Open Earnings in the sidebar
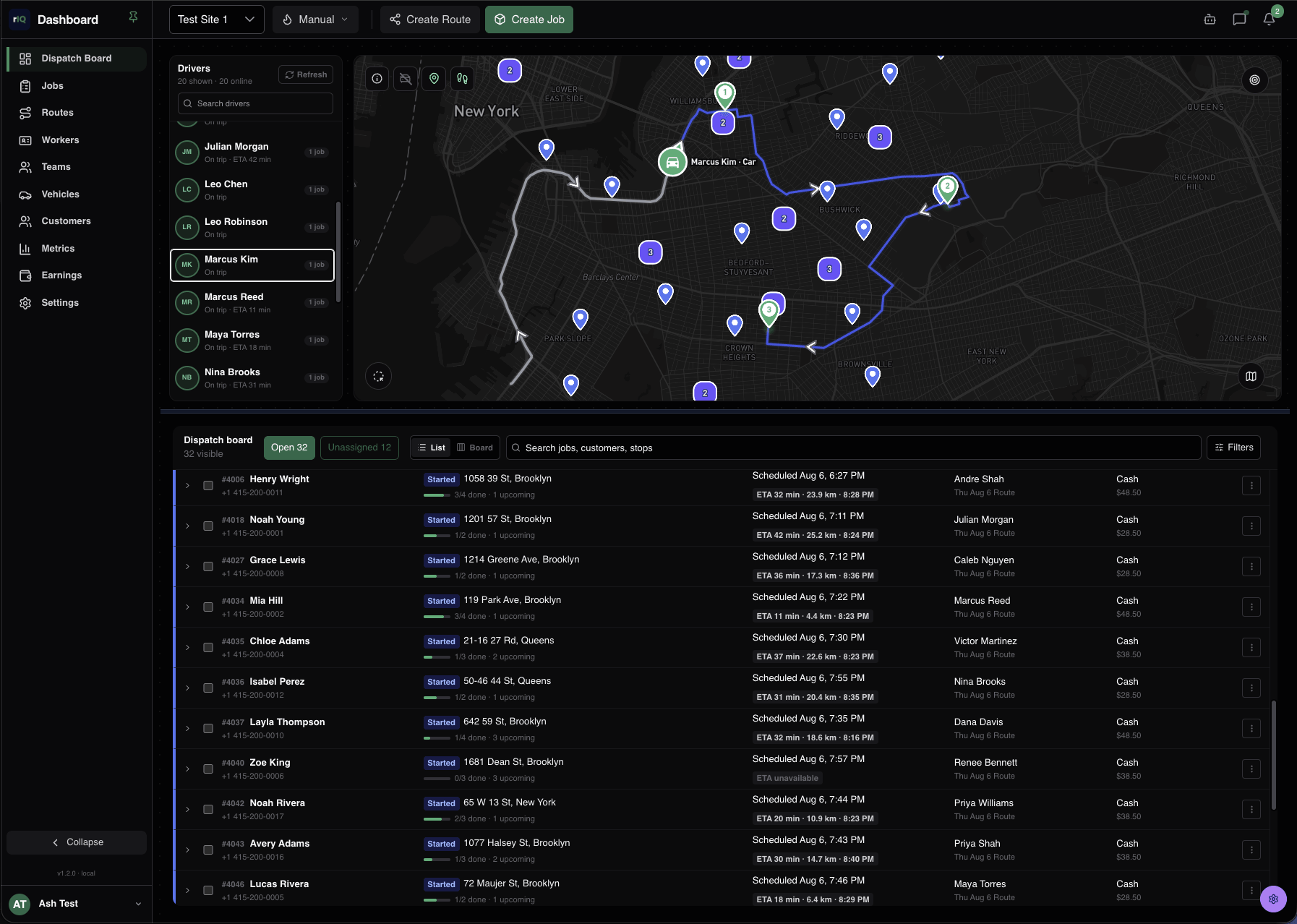Screen dimensions: 1297x924 tap(77, 275)
